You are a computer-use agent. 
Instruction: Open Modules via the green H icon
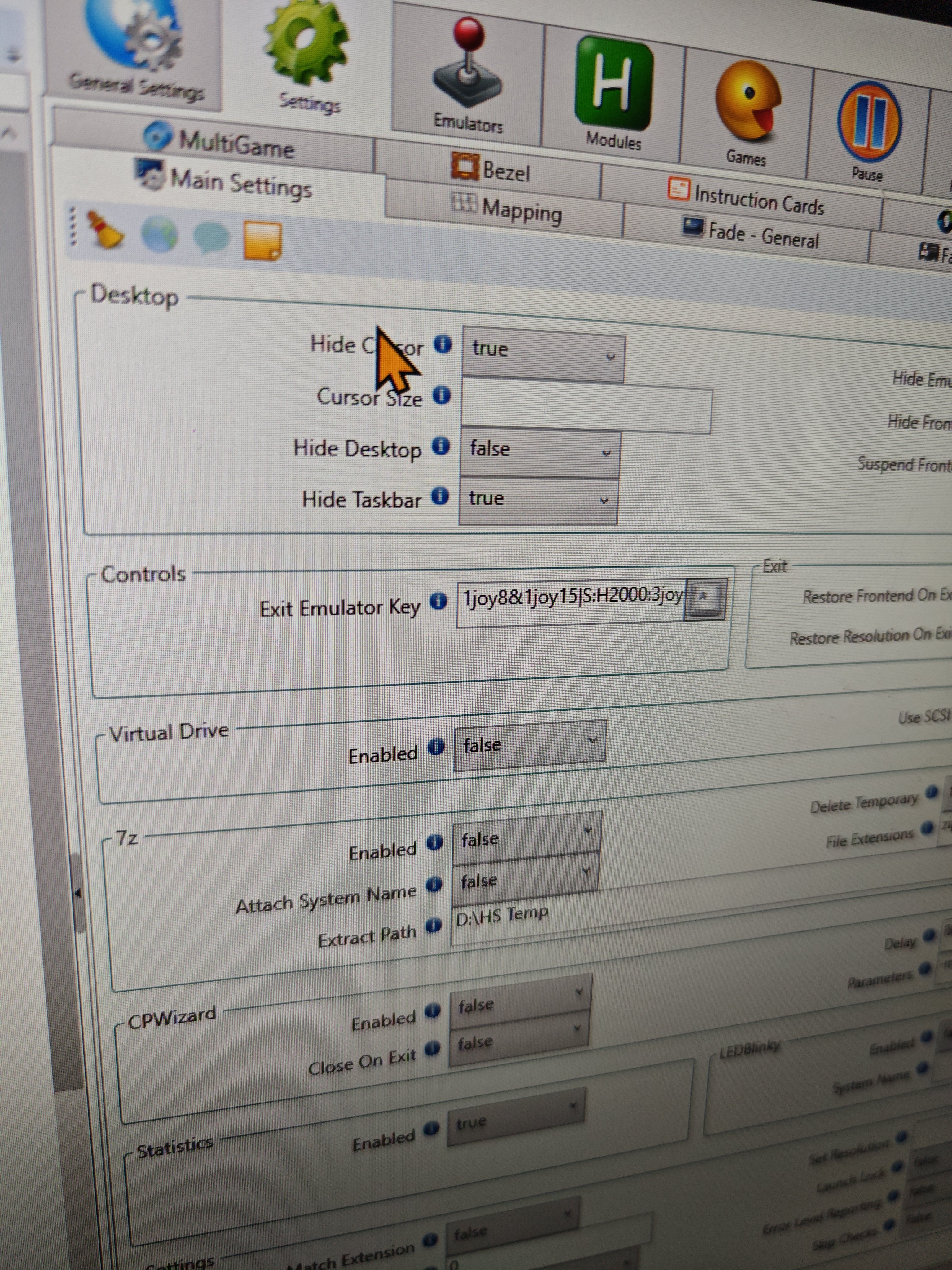[614, 83]
